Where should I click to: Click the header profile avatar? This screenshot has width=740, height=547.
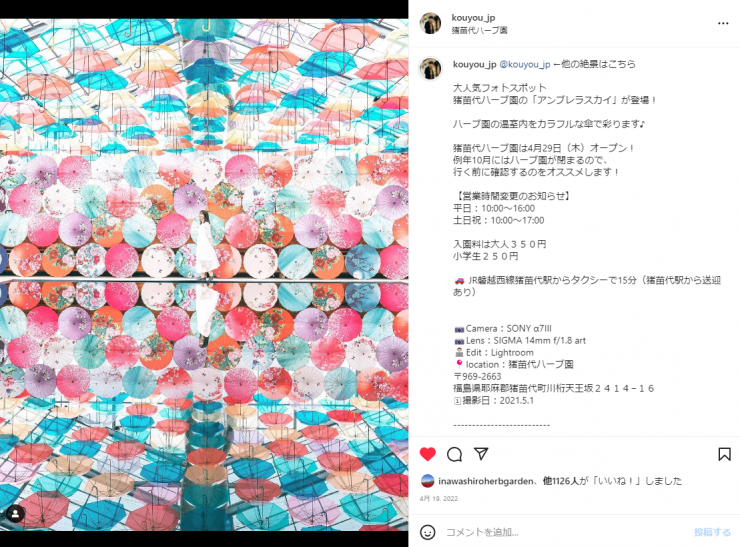(x=430, y=23)
